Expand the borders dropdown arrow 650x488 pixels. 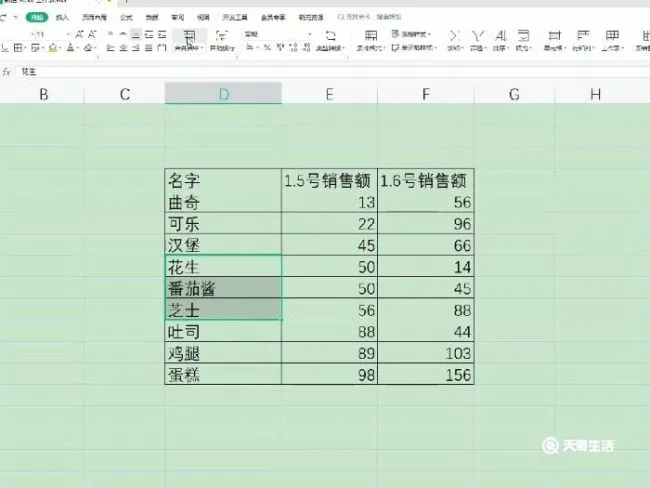tap(25, 49)
